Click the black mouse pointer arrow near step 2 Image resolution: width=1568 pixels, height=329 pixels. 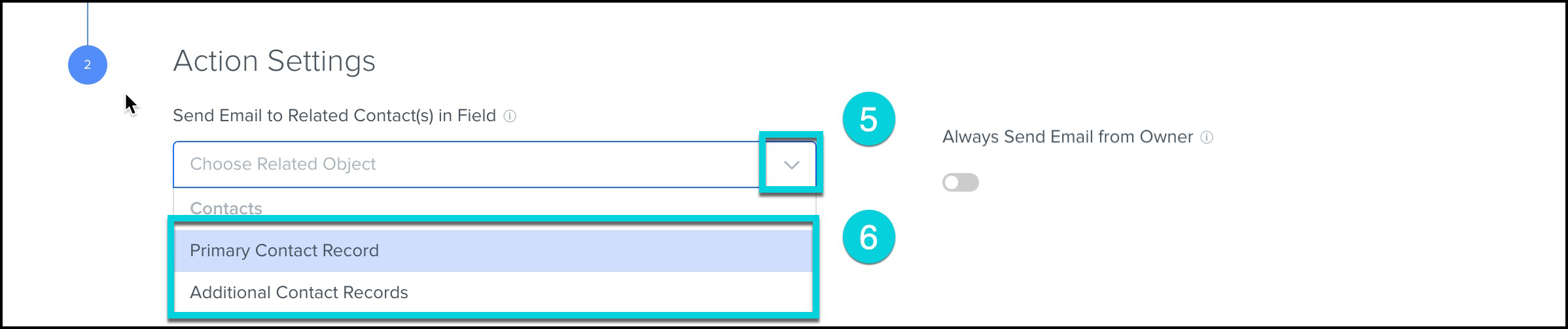(130, 104)
